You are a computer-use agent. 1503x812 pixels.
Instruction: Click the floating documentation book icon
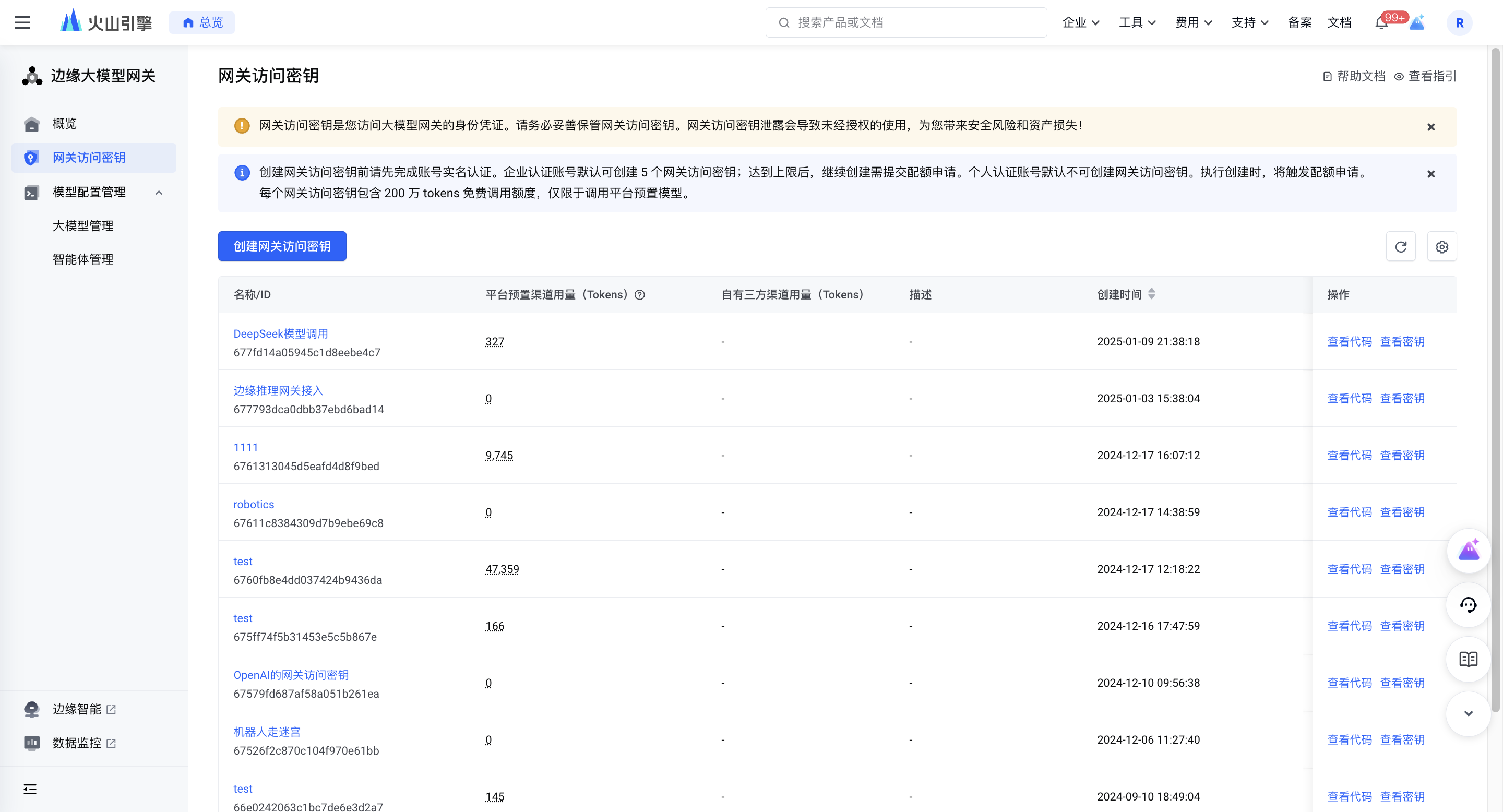click(1468, 659)
